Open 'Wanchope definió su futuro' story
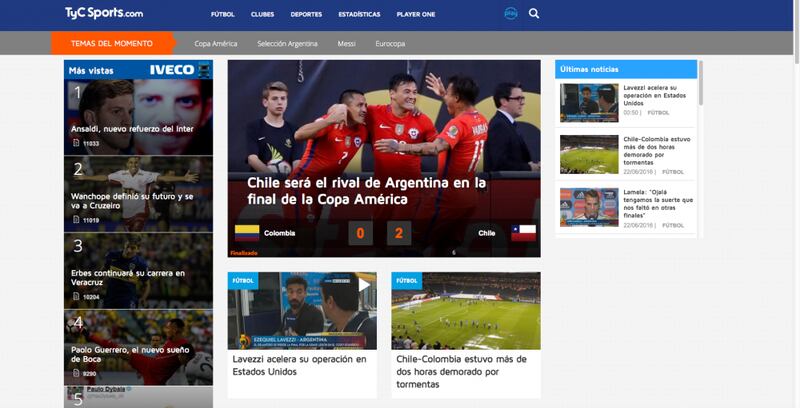The height and width of the screenshot is (408, 800). (x=132, y=201)
